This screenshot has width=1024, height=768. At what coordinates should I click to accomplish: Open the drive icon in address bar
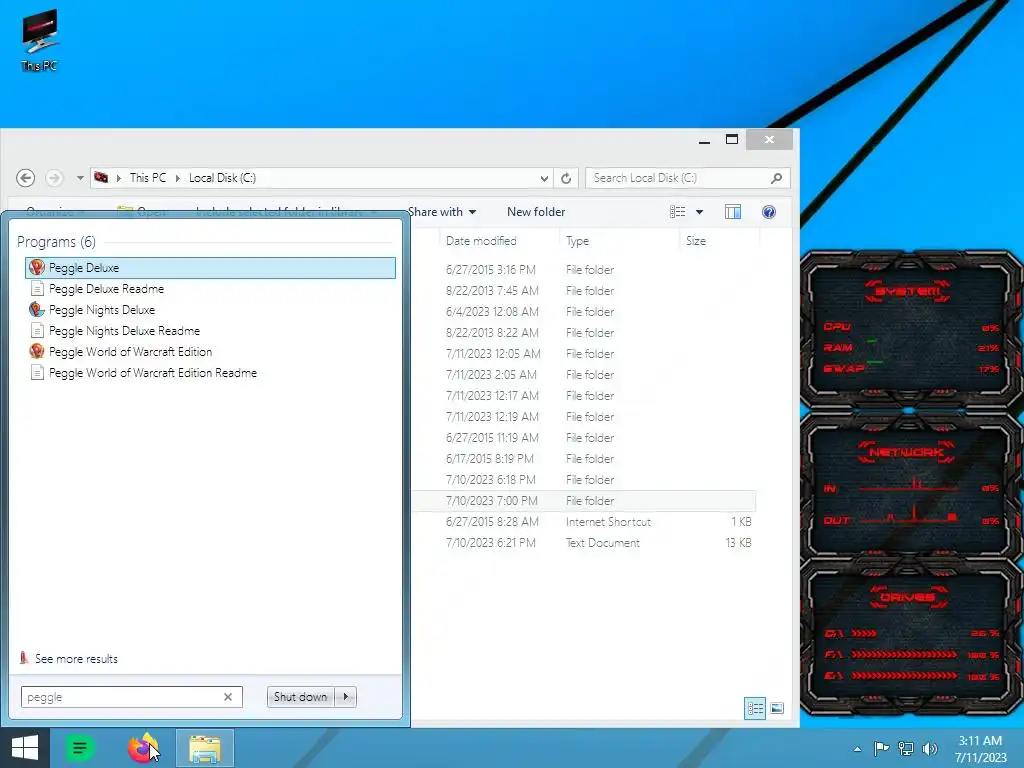(101, 178)
